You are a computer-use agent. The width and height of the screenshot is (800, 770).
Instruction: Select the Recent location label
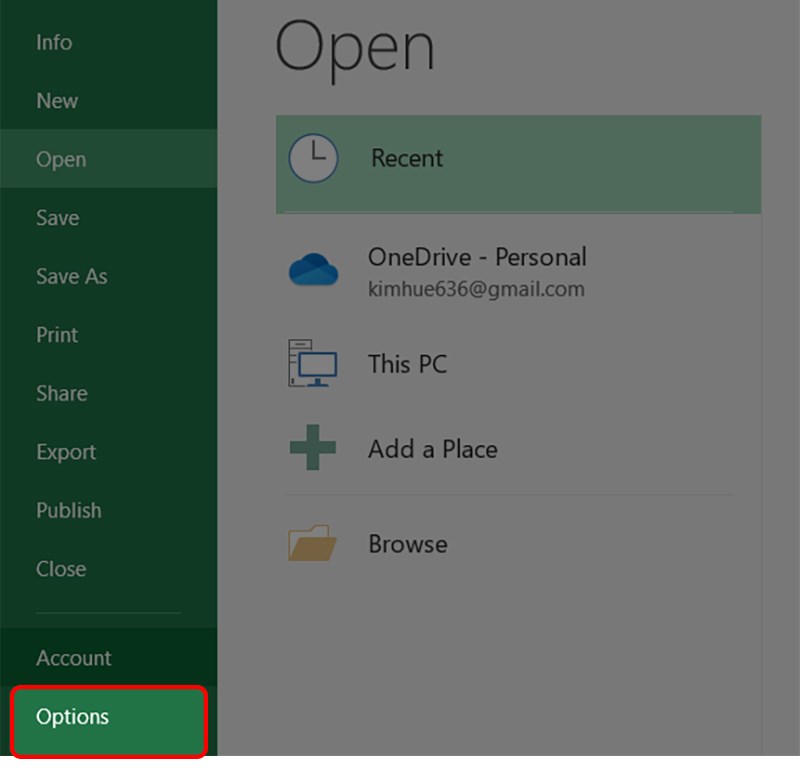coord(407,158)
